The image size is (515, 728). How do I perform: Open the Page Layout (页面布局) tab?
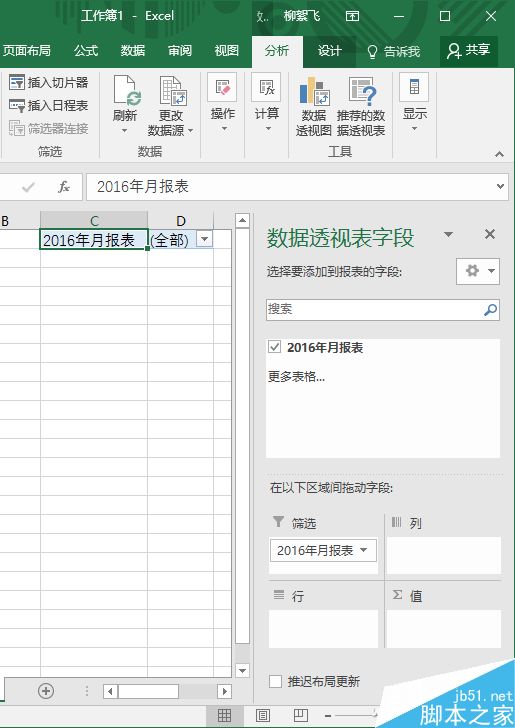point(26,51)
